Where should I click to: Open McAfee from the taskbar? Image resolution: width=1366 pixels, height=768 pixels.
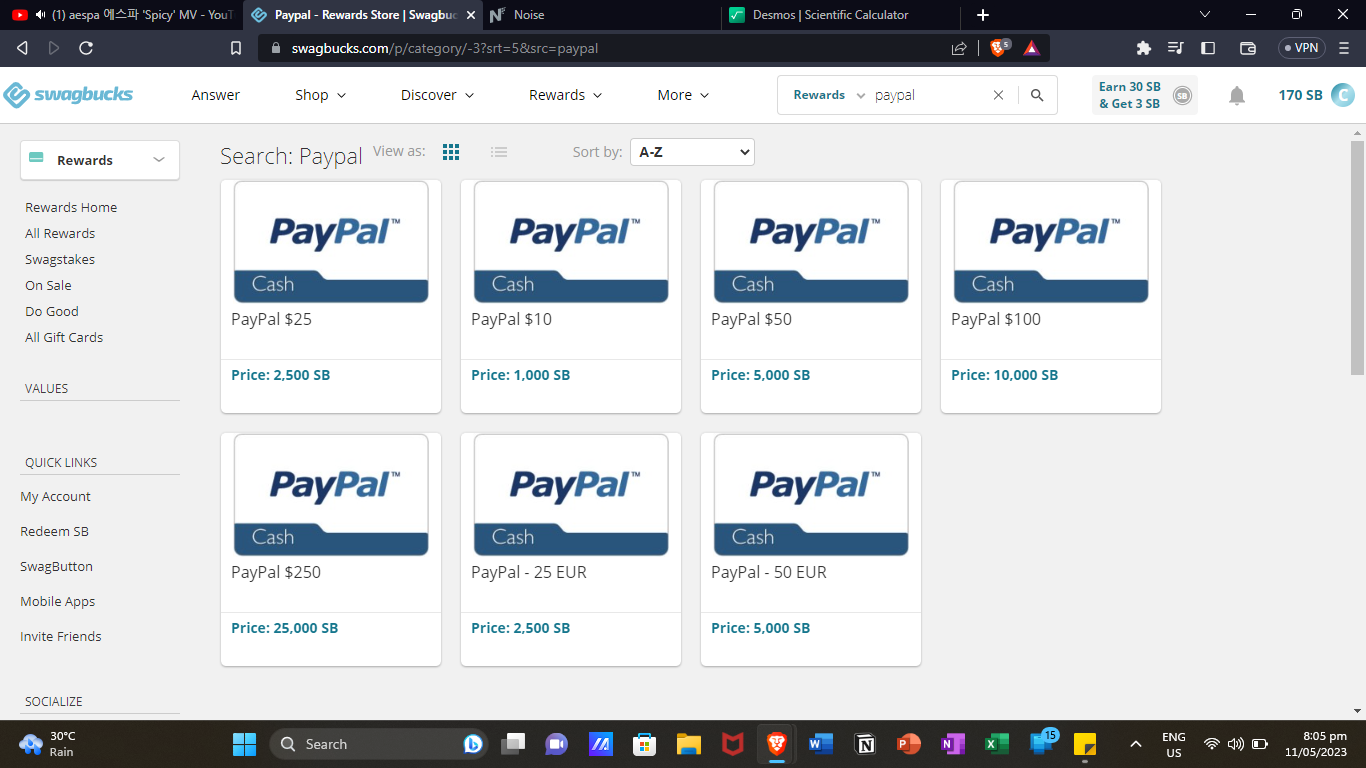point(732,744)
